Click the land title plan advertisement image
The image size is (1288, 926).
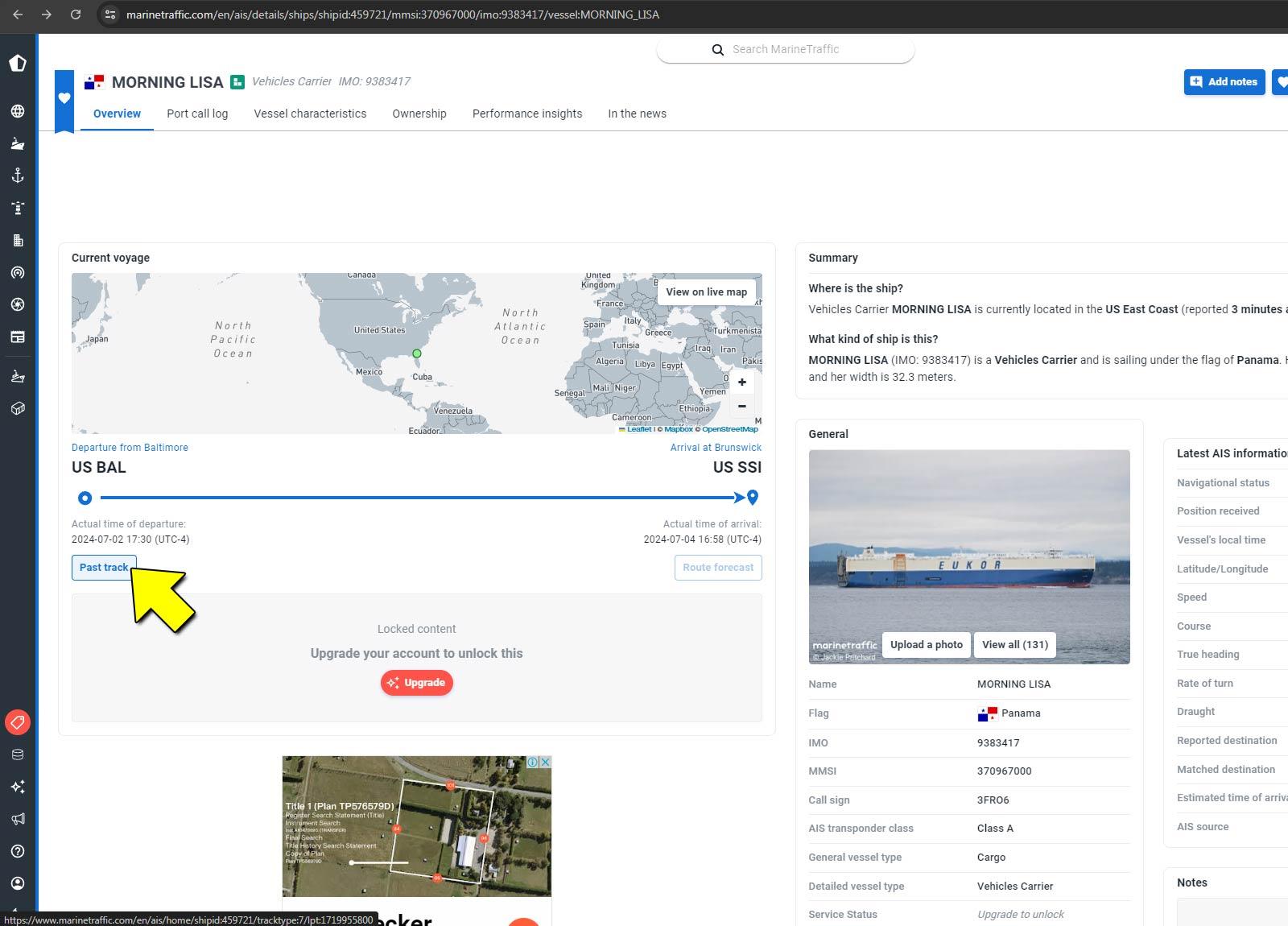tap(417, 826)
